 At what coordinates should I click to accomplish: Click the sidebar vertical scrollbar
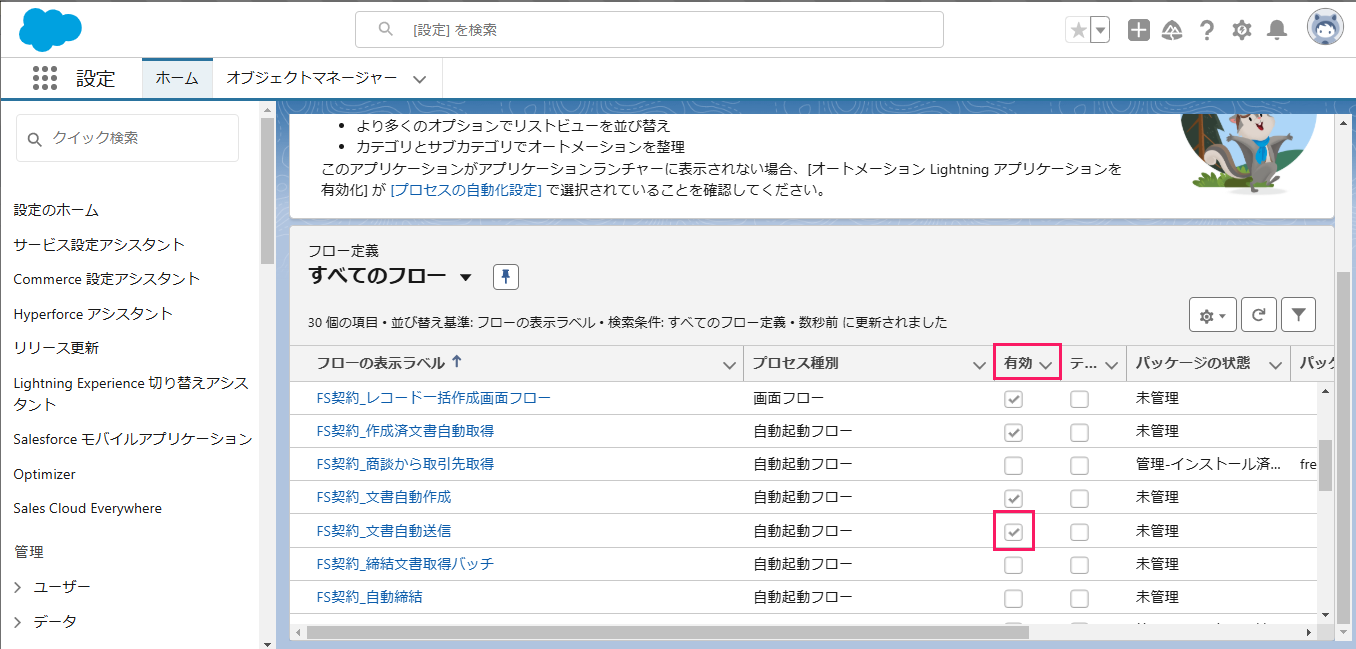tap(267, 190)
